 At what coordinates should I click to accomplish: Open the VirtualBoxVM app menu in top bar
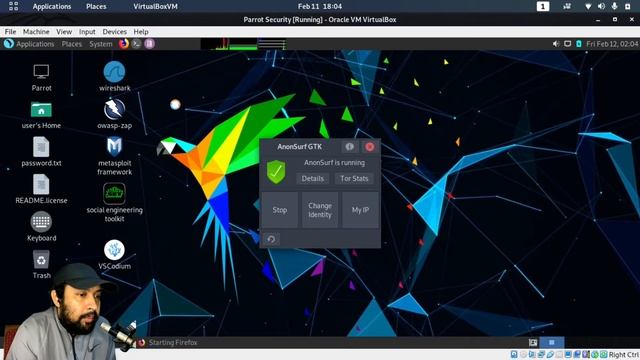[156, 6]
